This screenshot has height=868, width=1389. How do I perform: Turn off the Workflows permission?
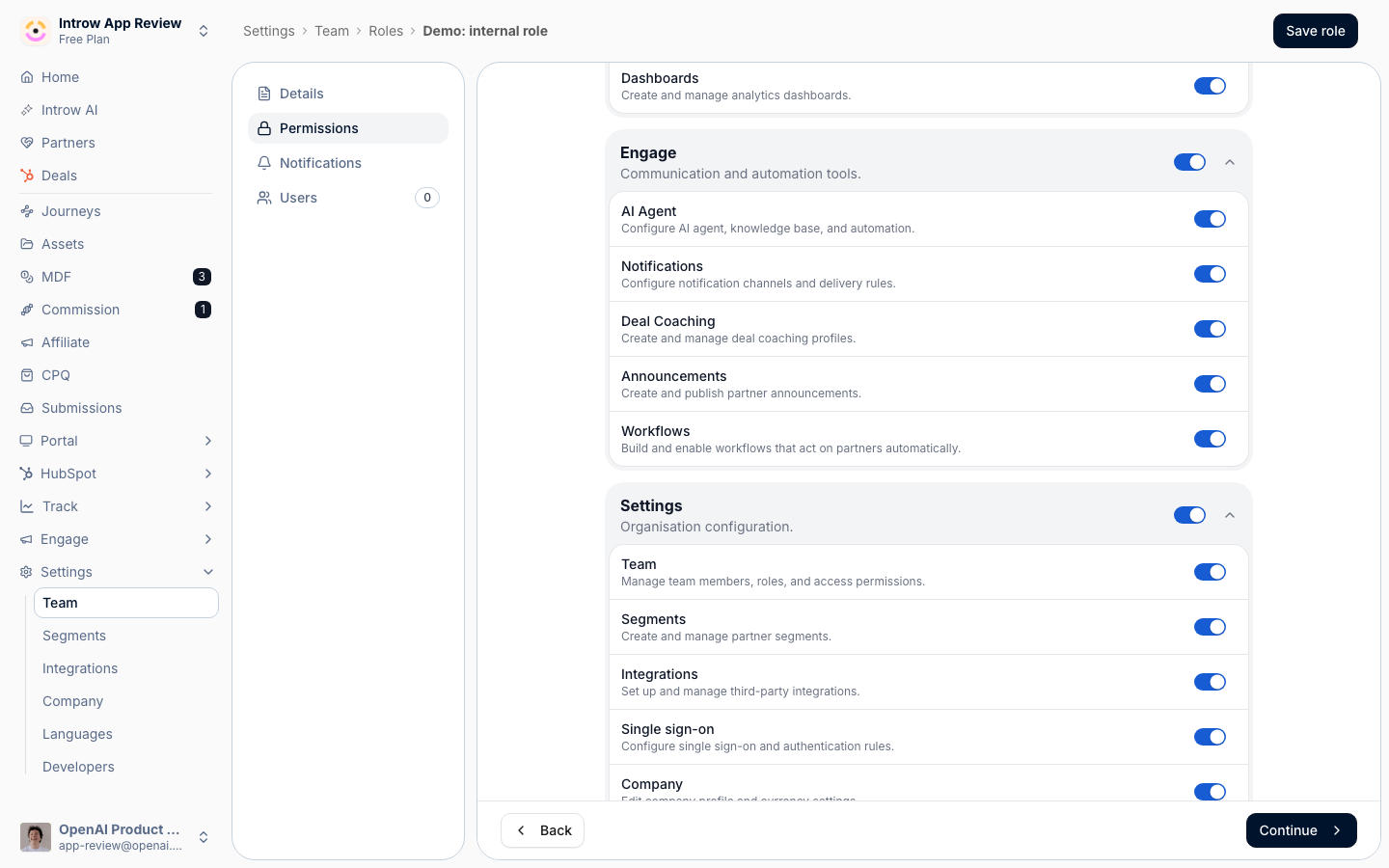(1210, 439)
